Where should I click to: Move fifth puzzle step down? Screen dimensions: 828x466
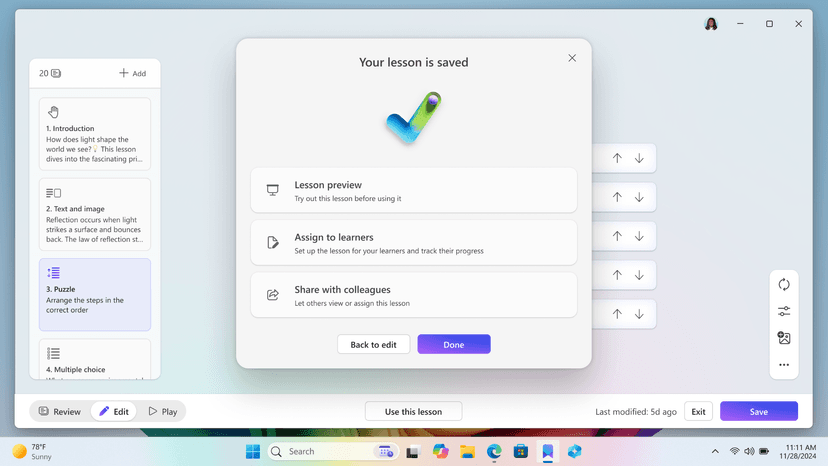pos(639,314)
